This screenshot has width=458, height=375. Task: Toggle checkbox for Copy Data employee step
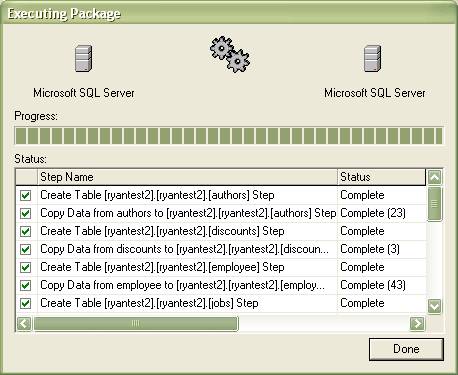click(x=26, y=285)
